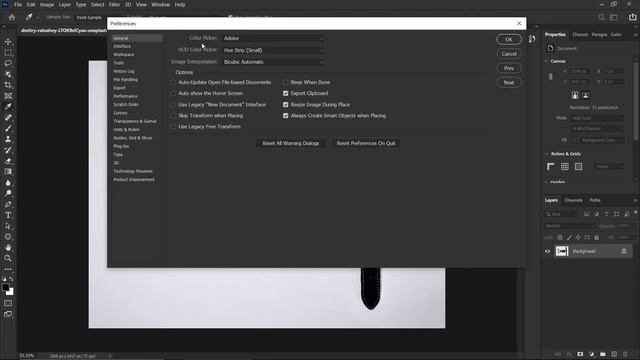Hide the Background layer with eye icon
640x360 pixels.
coord(548,251)
